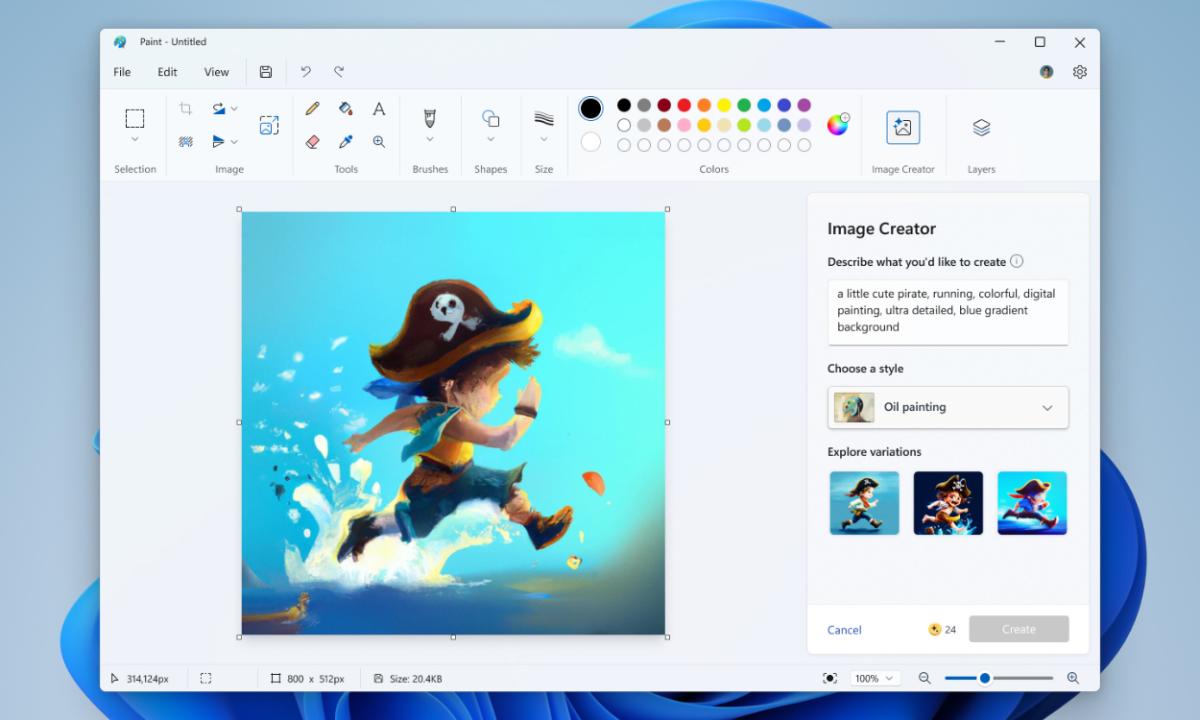Viewport: 1200px width, 720px height.
Task: Open the File menu
Action: coord(121,71)
